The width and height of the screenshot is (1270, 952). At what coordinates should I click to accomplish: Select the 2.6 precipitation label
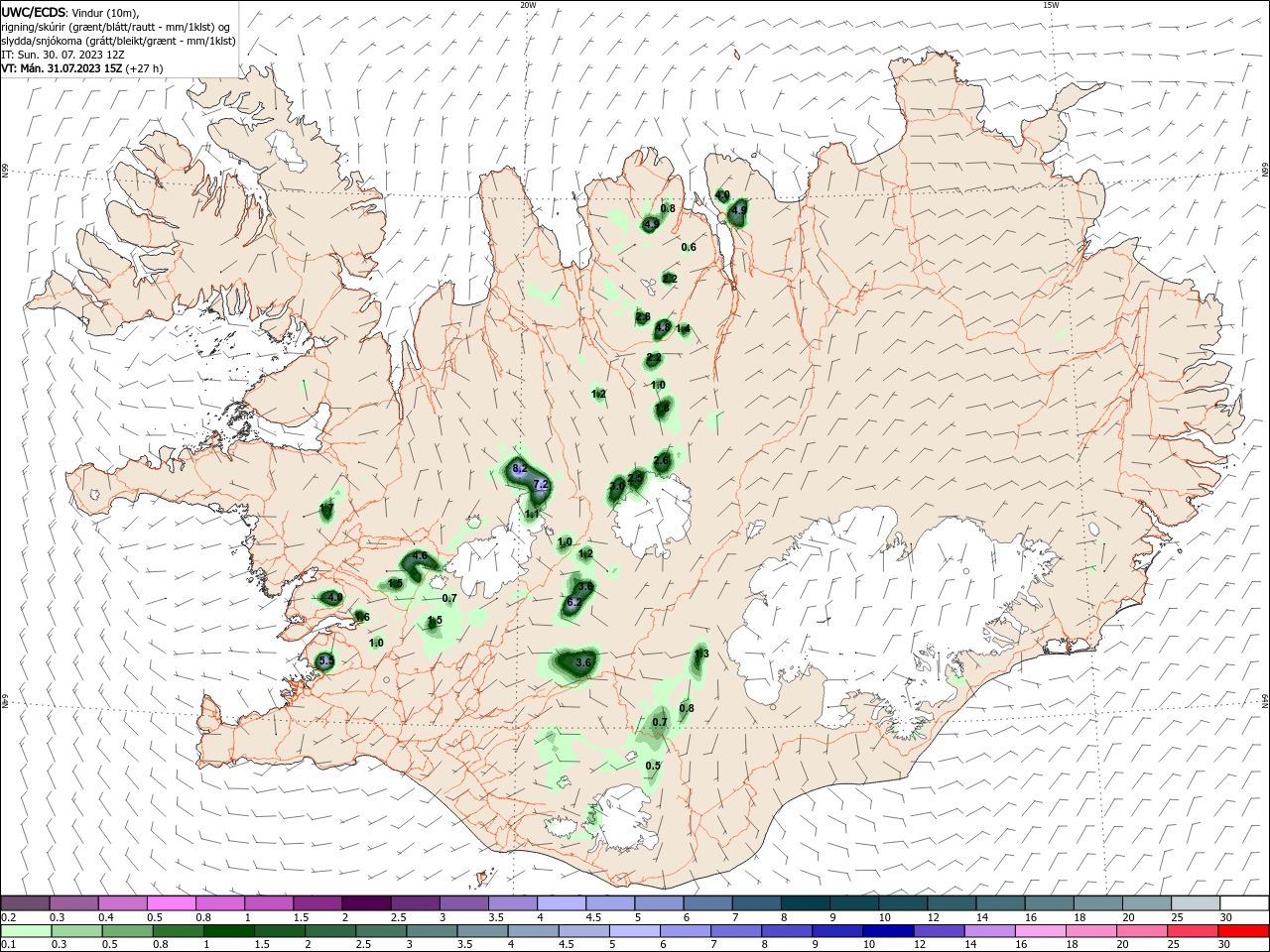662,461
